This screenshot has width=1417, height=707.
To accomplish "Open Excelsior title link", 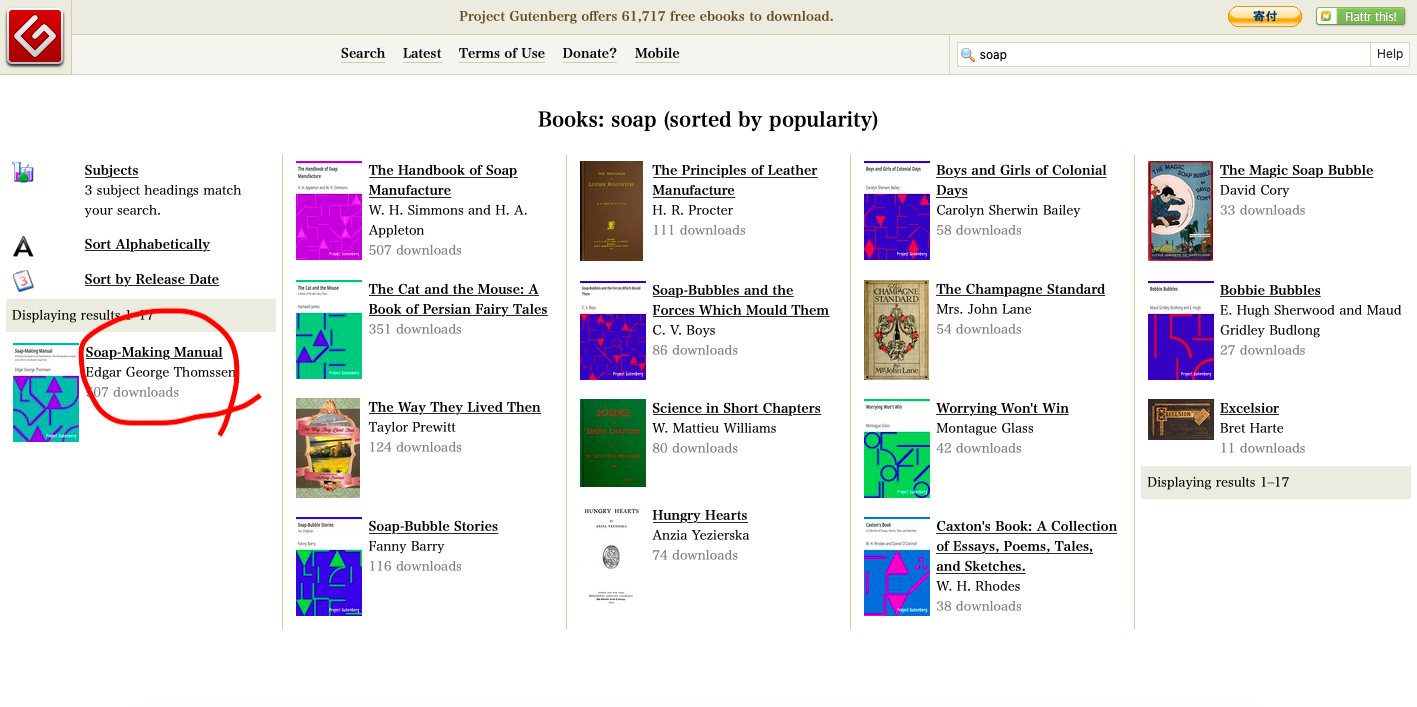I will coord(1250,408).
